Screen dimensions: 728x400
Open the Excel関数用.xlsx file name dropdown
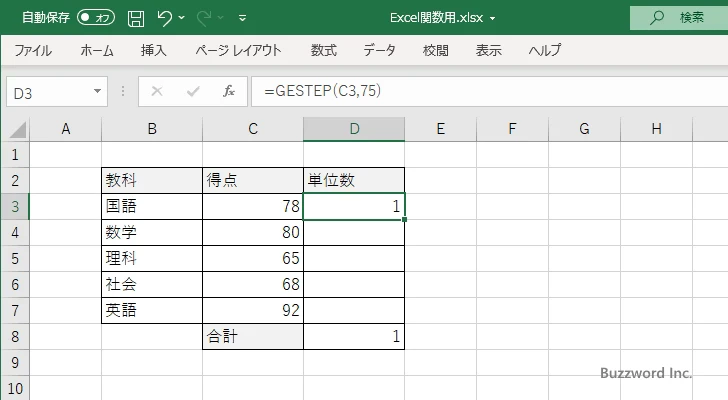point(492,19)
